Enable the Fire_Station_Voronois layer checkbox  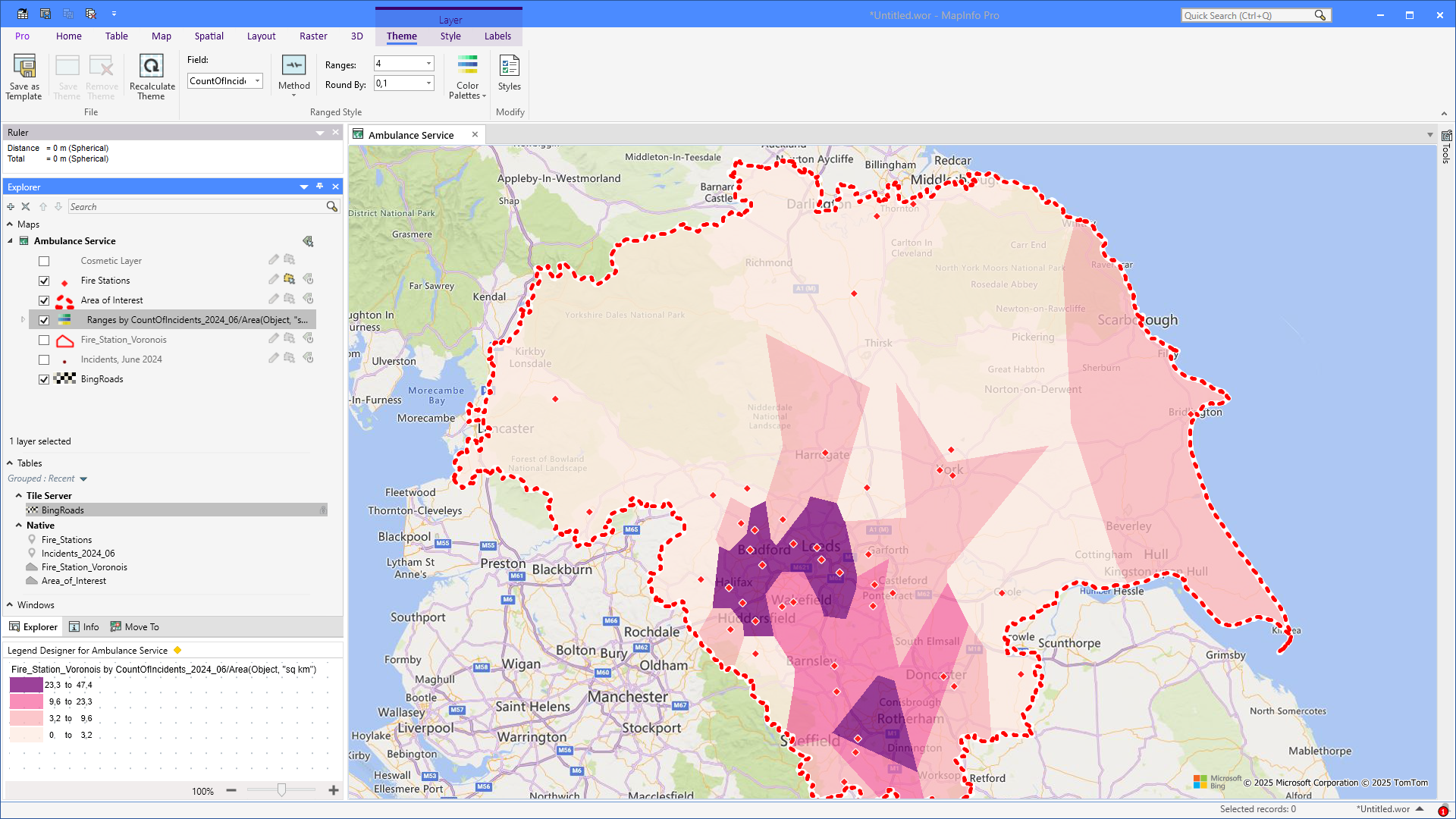[44, 340]
